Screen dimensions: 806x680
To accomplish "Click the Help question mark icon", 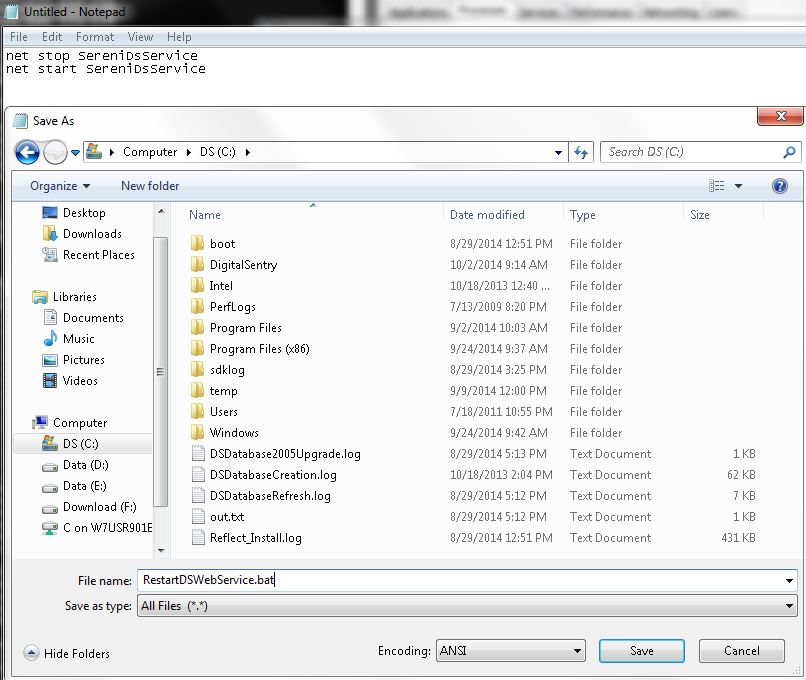I will (x=778, y=185).
